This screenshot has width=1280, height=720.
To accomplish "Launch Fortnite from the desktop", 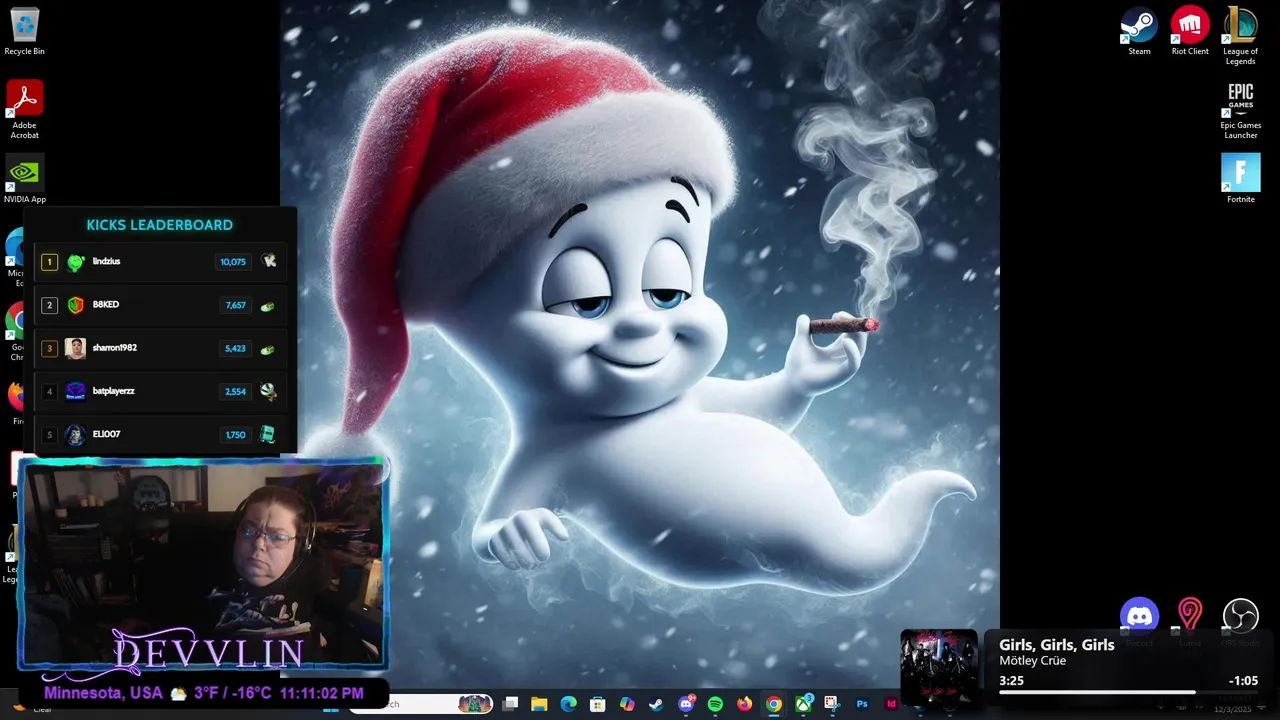I will pos(1240,179).
